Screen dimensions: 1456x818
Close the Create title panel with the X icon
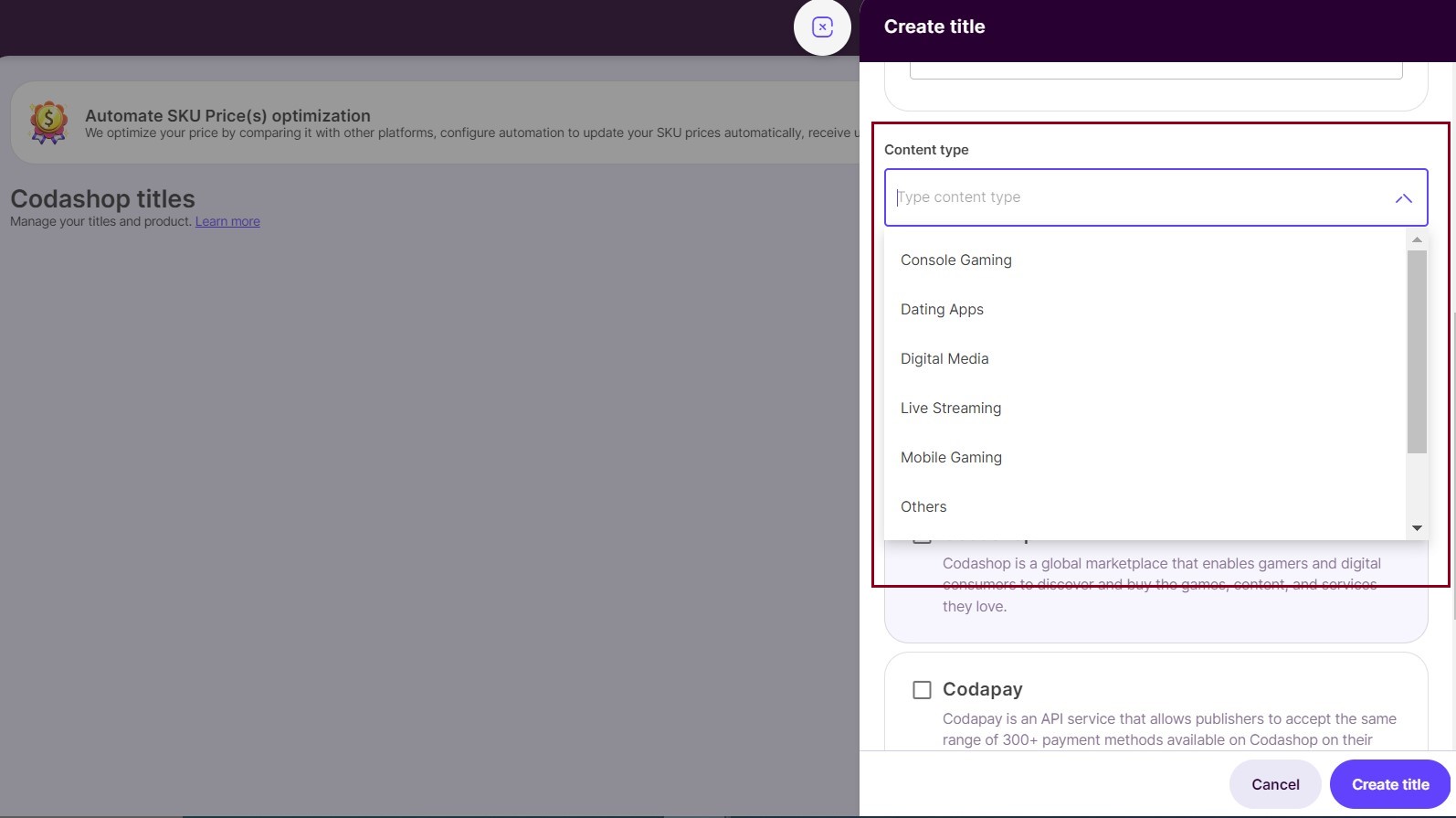tap(822, 27)
